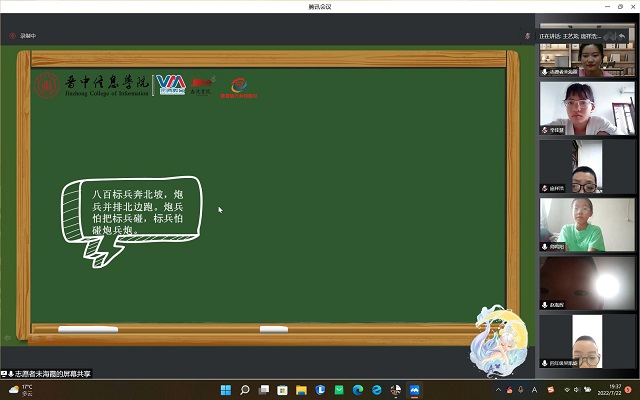The width and height of the screenshot is (640, 400).
Task: Select video tile with bright round light
Action: tap(587, 283)
